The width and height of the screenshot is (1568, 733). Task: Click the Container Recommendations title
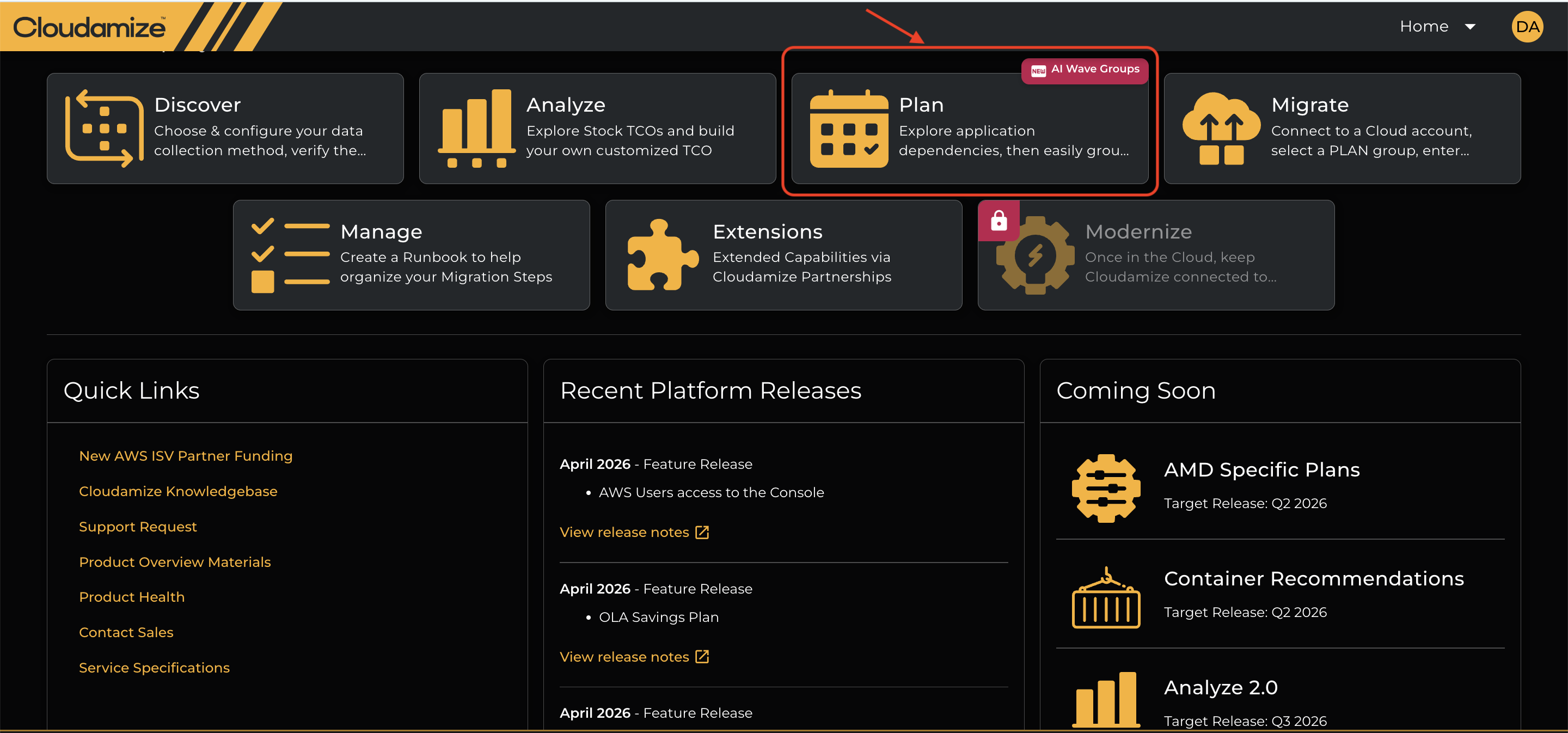point(1314,578)
